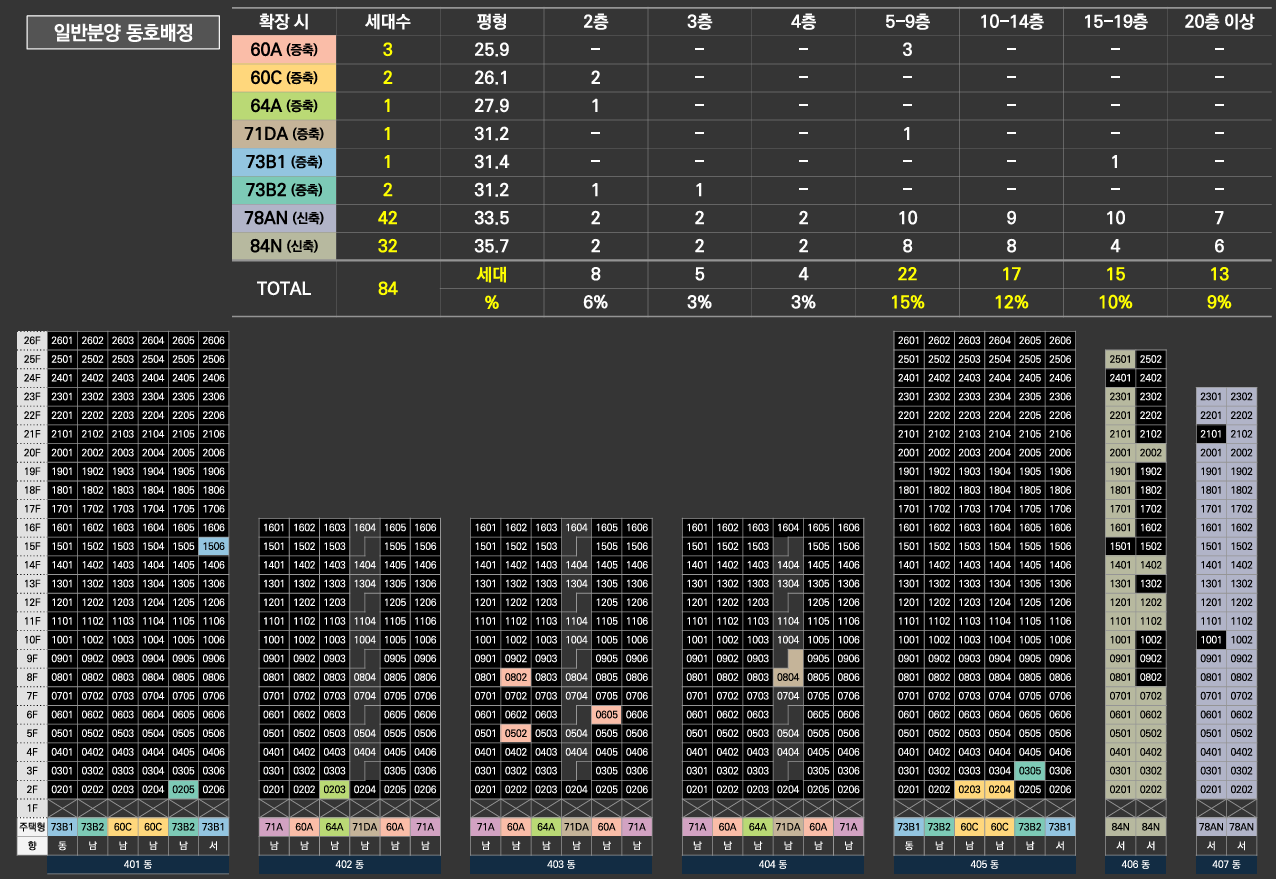Select the 78AN (신축) lavender legend swatch
1276x879 pixels.
[x=284, y=217]
